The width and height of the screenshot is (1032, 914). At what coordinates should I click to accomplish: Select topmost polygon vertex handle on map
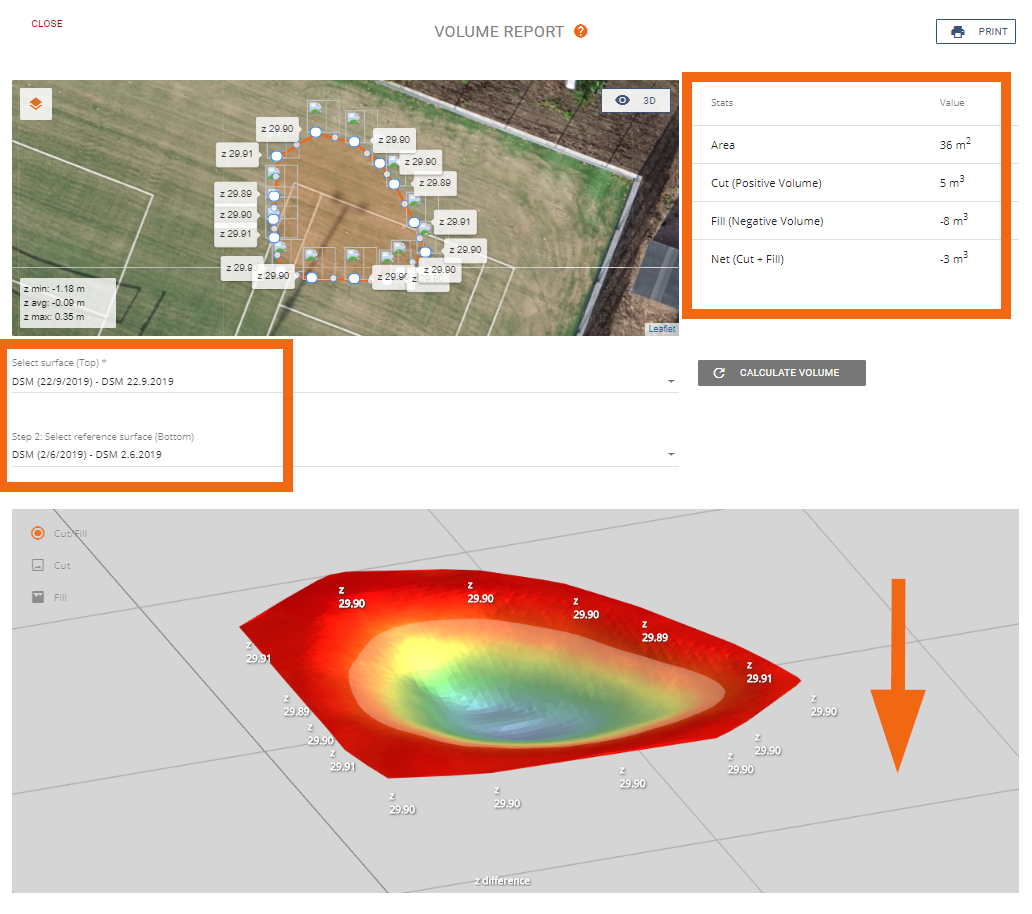point(316,132)
